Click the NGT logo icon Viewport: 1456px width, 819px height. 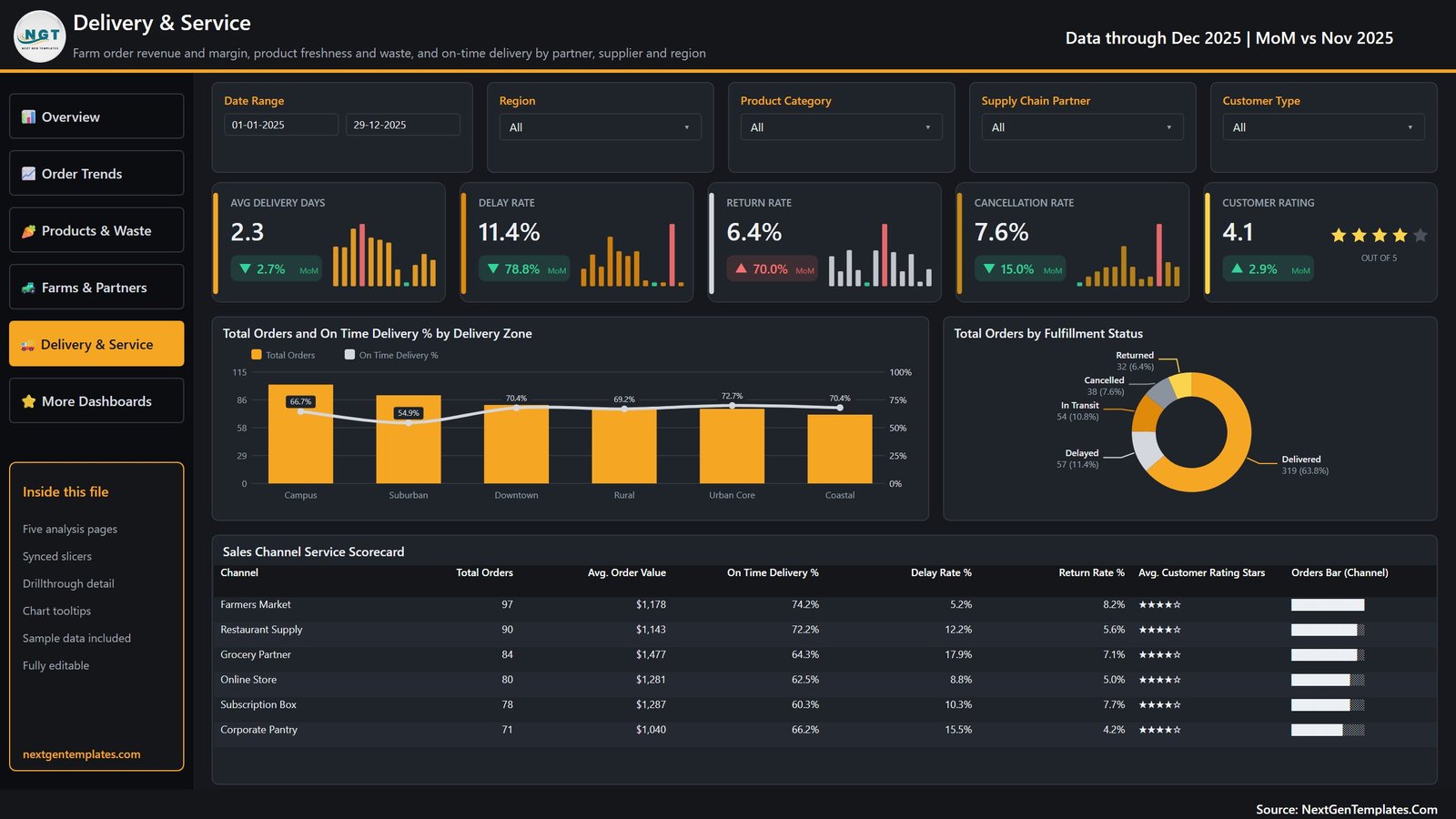[40, 36]
